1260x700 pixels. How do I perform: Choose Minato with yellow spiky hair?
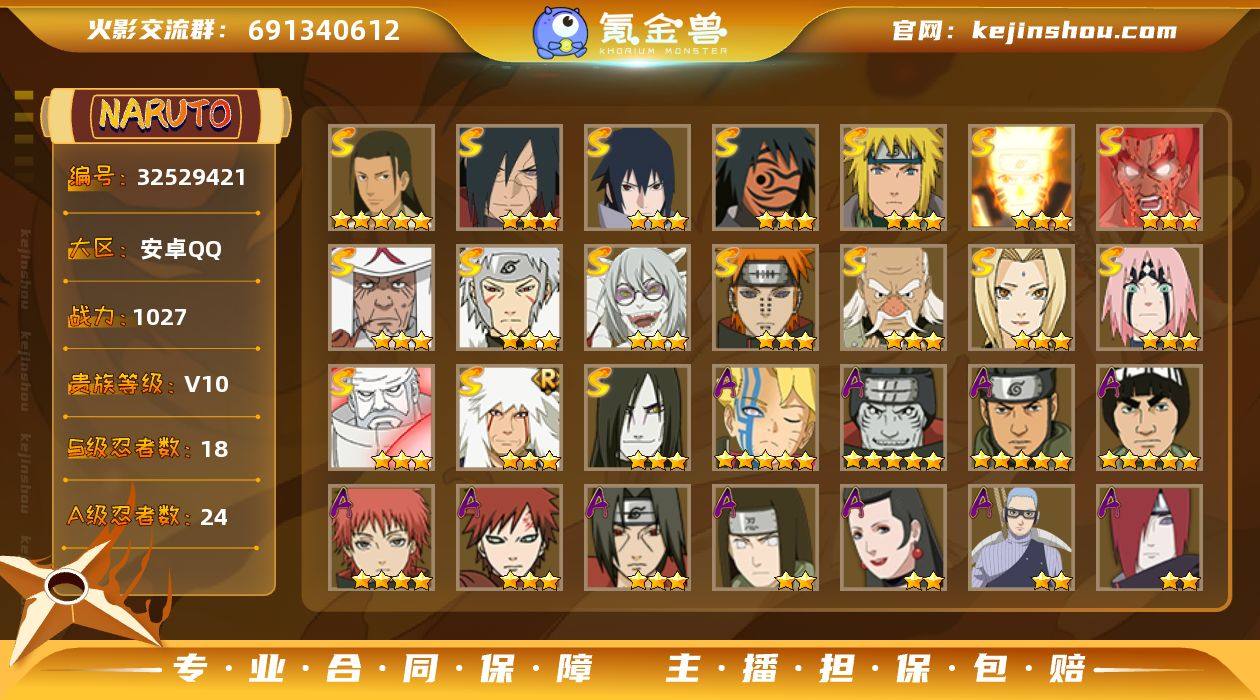(894, 178)
